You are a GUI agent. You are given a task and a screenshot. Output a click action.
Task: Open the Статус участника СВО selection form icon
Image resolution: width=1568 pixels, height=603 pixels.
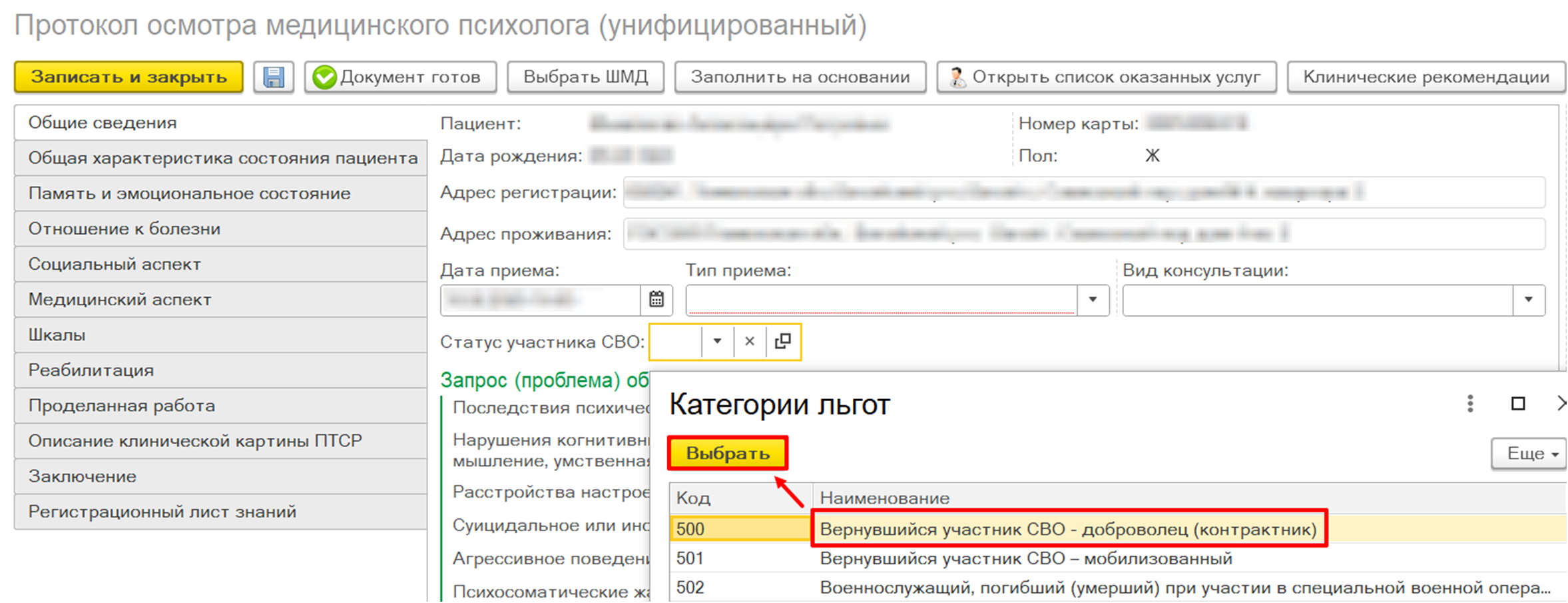point(783,342)
